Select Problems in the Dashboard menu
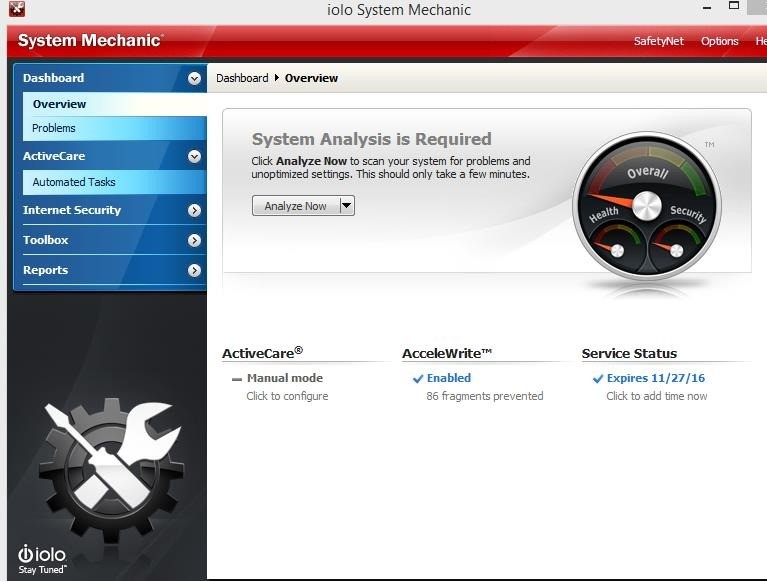This screenshot has width=767, height=581. 114,128
